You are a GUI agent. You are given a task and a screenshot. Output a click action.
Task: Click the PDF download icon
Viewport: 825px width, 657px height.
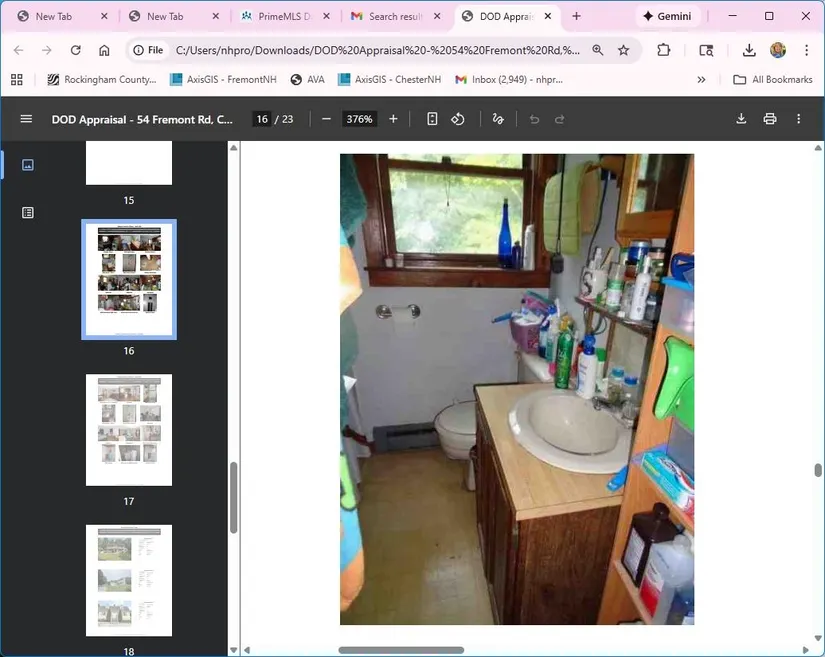click(741, 119)
